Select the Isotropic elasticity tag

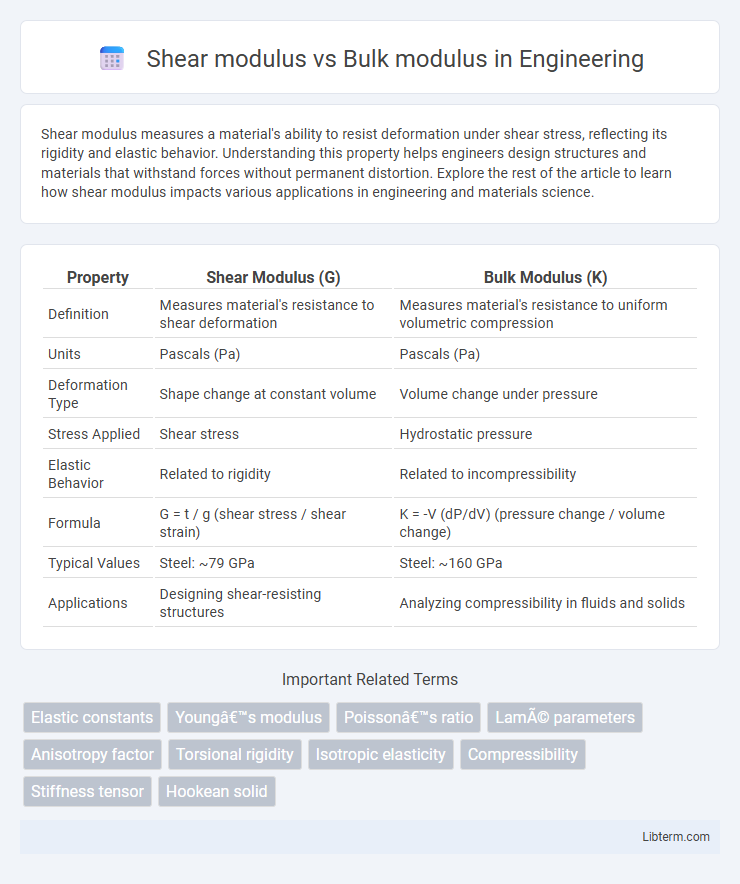point(380,754)
